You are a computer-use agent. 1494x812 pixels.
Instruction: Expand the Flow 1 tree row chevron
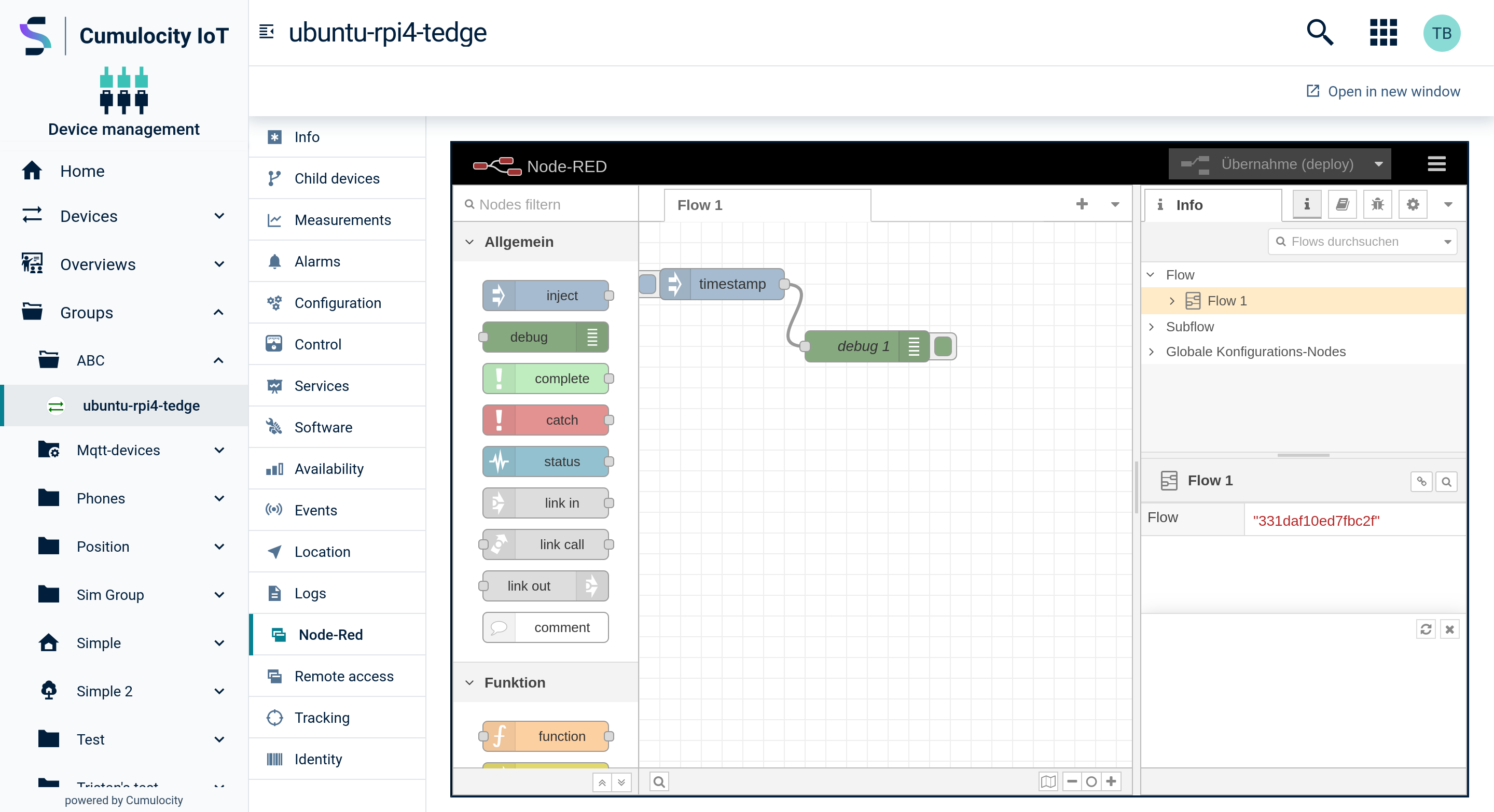tap(1171, 301)
